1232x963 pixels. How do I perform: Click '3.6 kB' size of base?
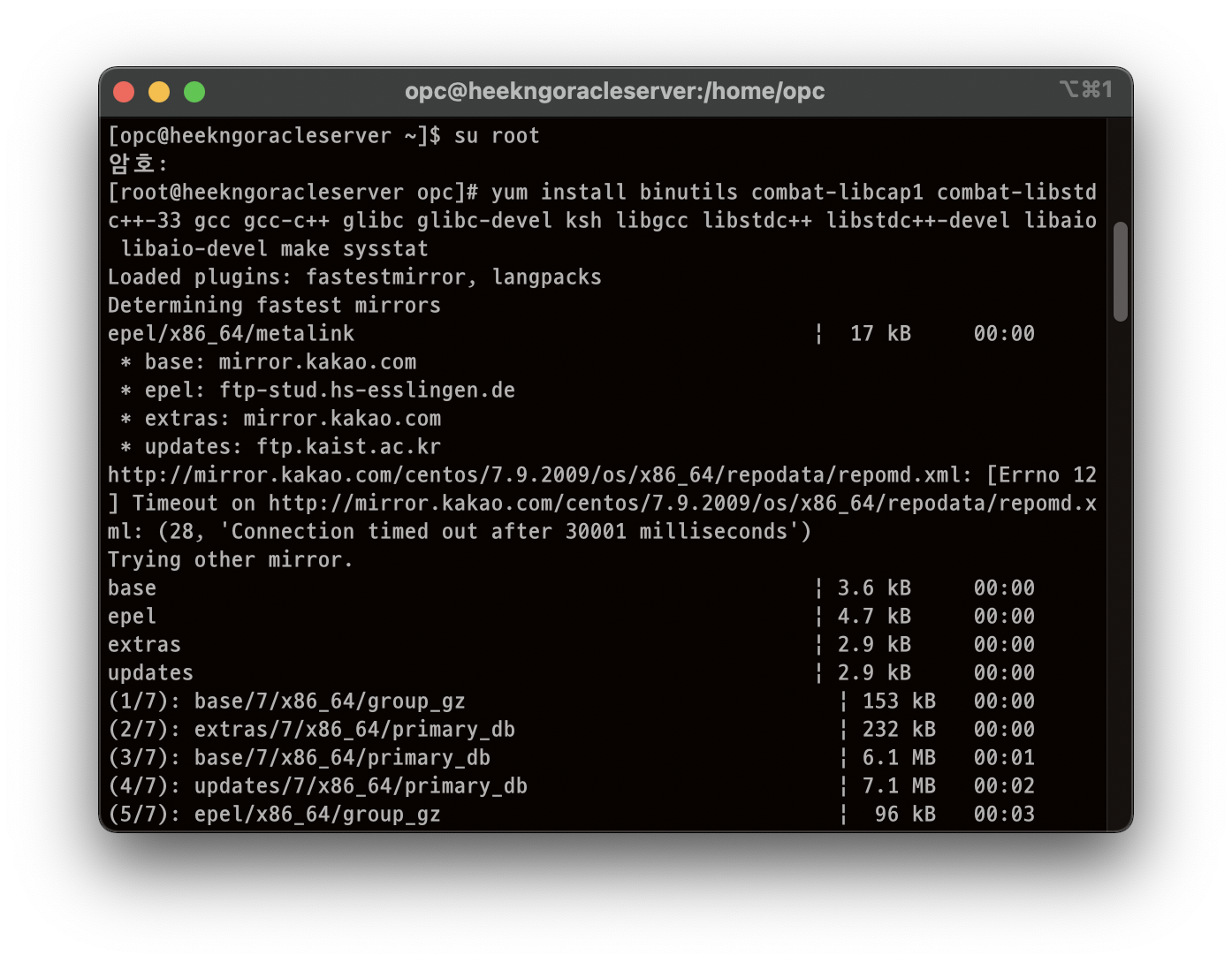pos(874,588)
